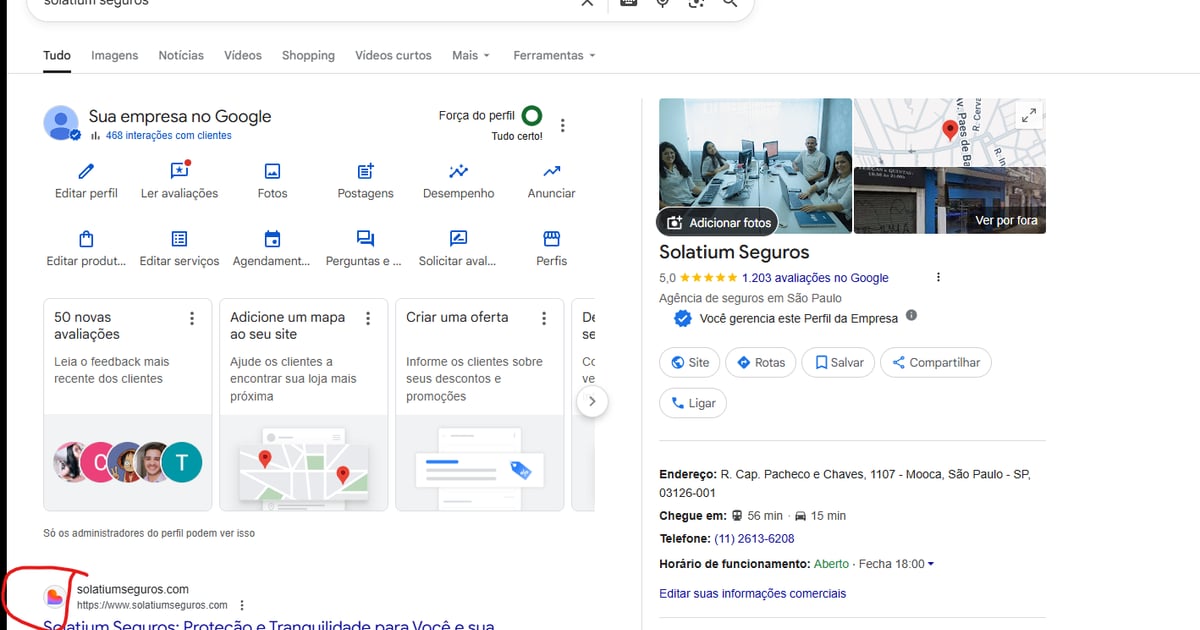This screenshot has width=1200, height=630.
Task: Switch to Shopping tab
Action: (308, 55)
